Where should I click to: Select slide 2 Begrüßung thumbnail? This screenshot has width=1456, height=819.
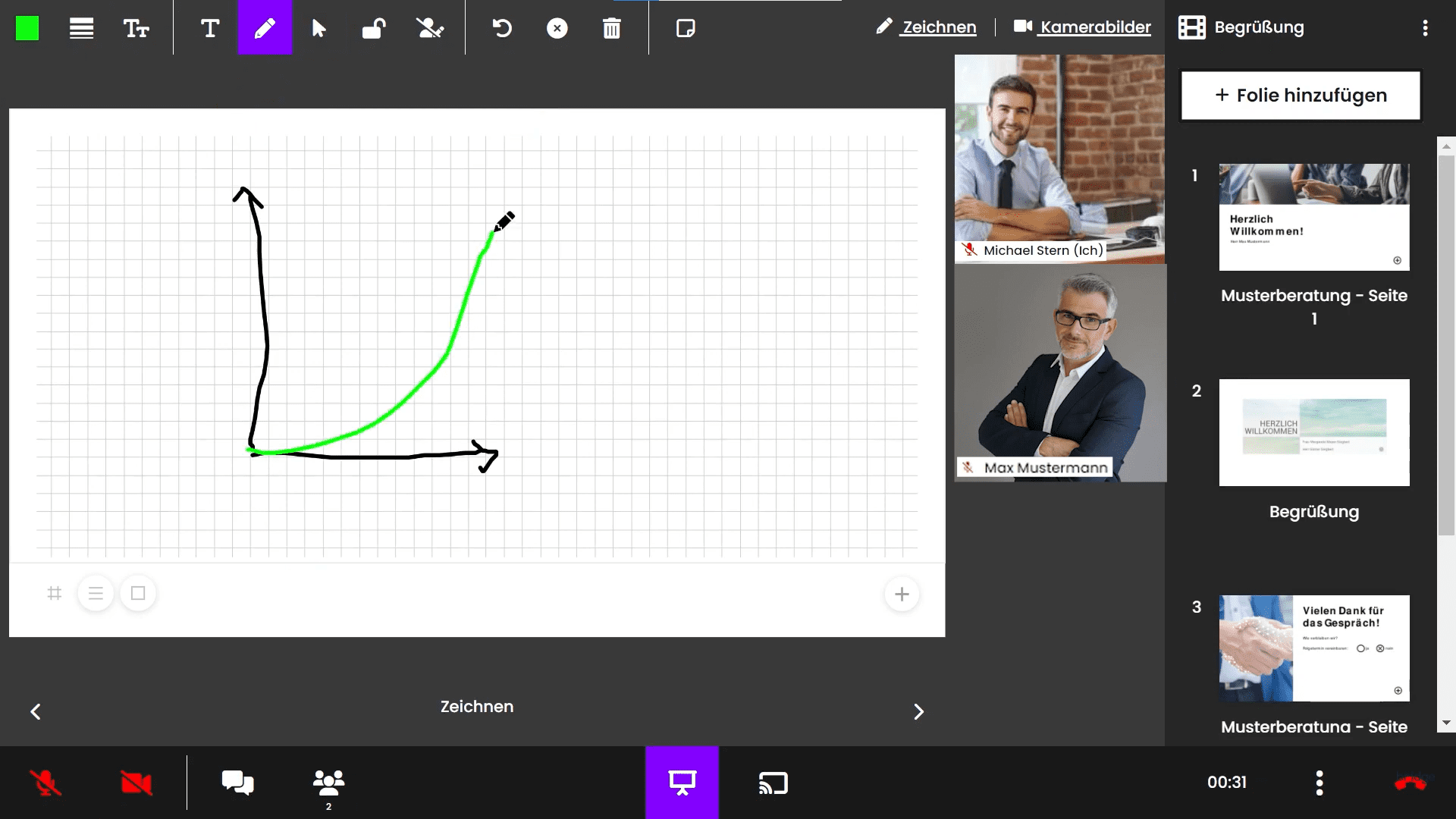point(1314,432)
